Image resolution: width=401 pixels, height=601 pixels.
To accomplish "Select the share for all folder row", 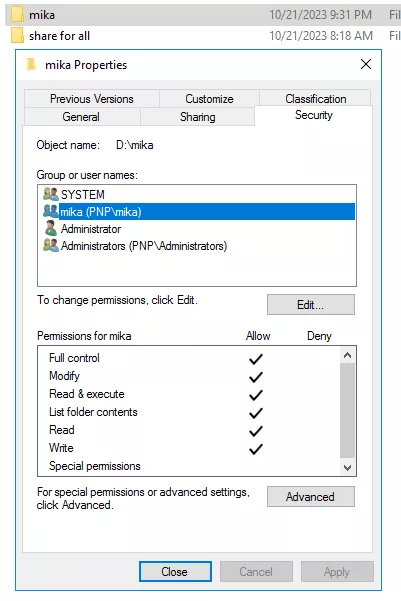I will 203,36.
